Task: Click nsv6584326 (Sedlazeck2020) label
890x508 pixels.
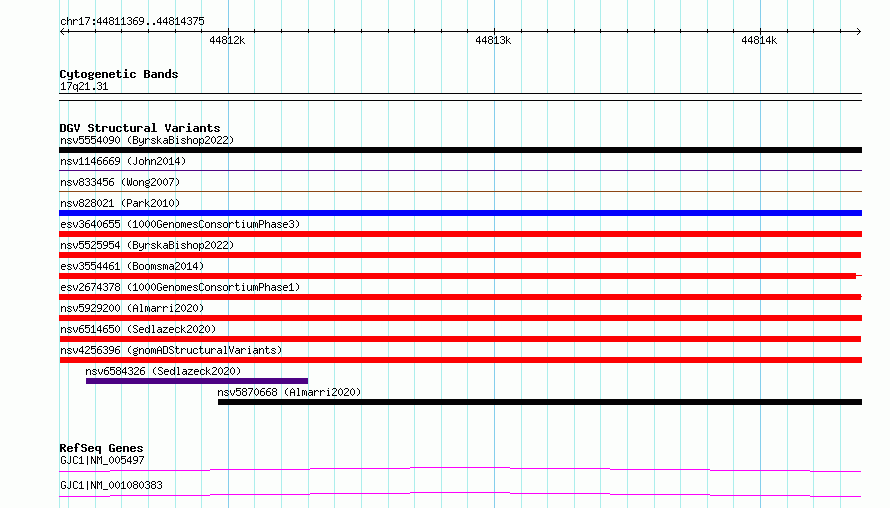Action: coord(163,371)
